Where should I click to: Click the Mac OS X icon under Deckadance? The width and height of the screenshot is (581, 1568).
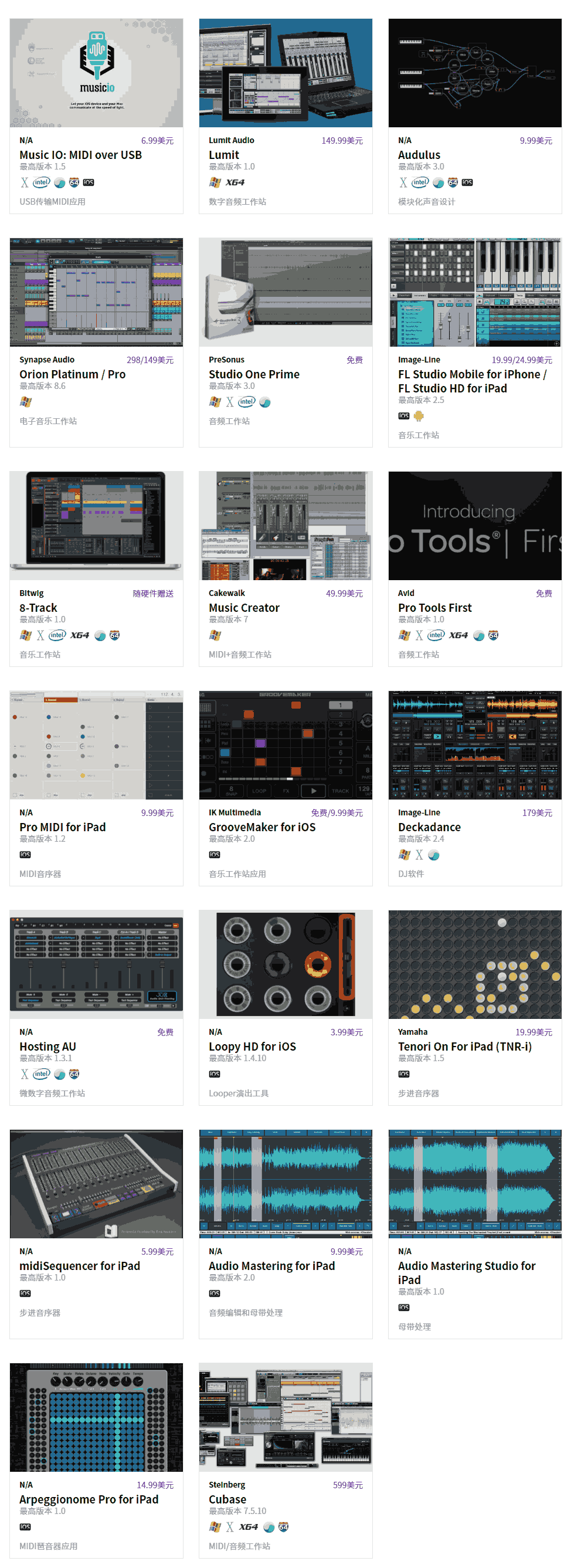pyautogui.click(x=419, y=855)
